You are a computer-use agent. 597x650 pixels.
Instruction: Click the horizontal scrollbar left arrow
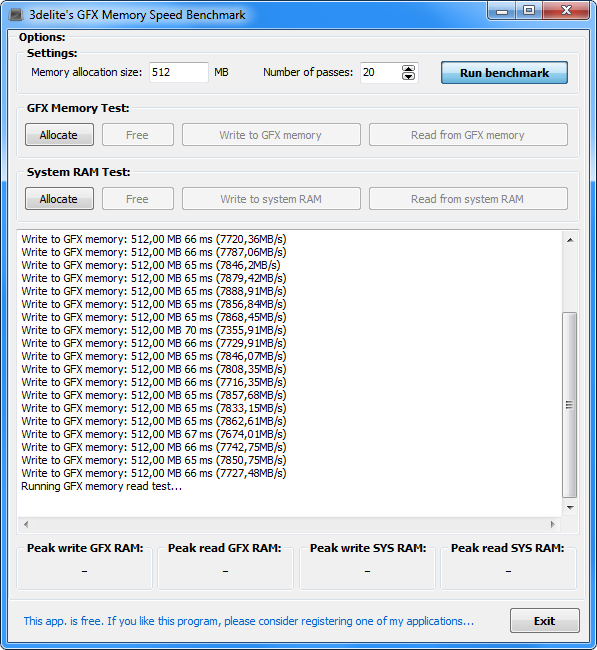click(x=26, y=524)
